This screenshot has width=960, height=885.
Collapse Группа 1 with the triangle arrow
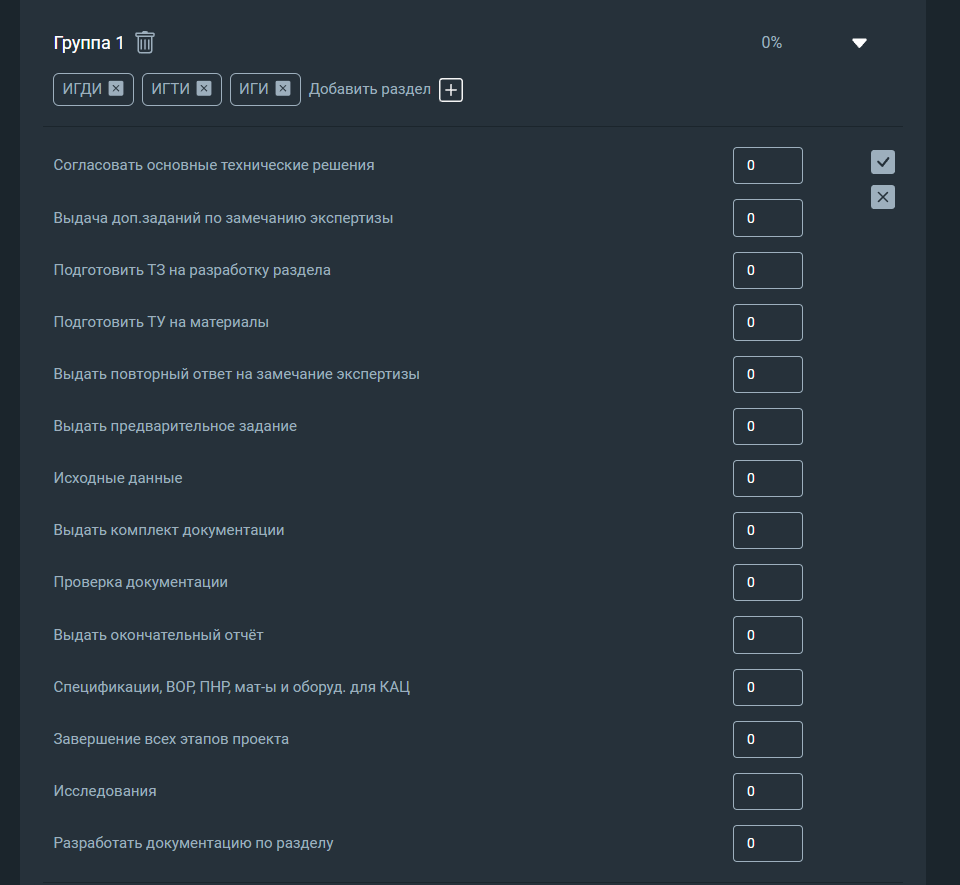coord(860,43)
